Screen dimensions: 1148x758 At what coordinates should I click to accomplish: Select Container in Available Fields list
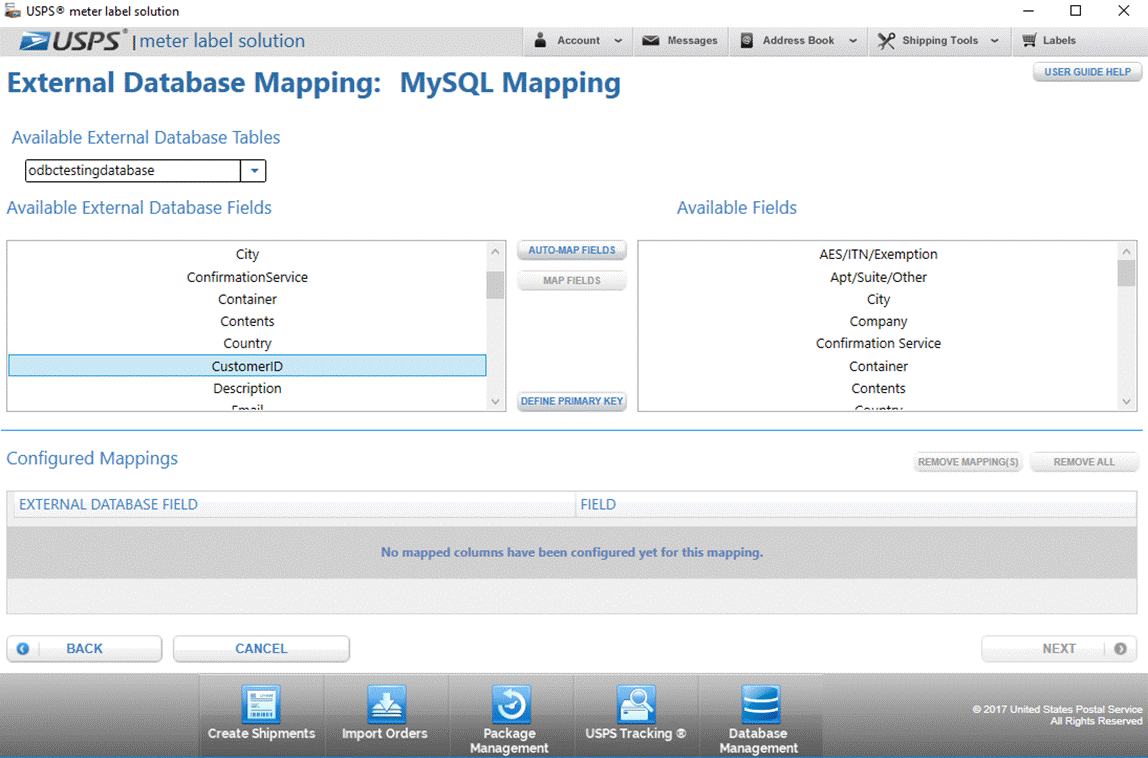(x=878, y=365)
